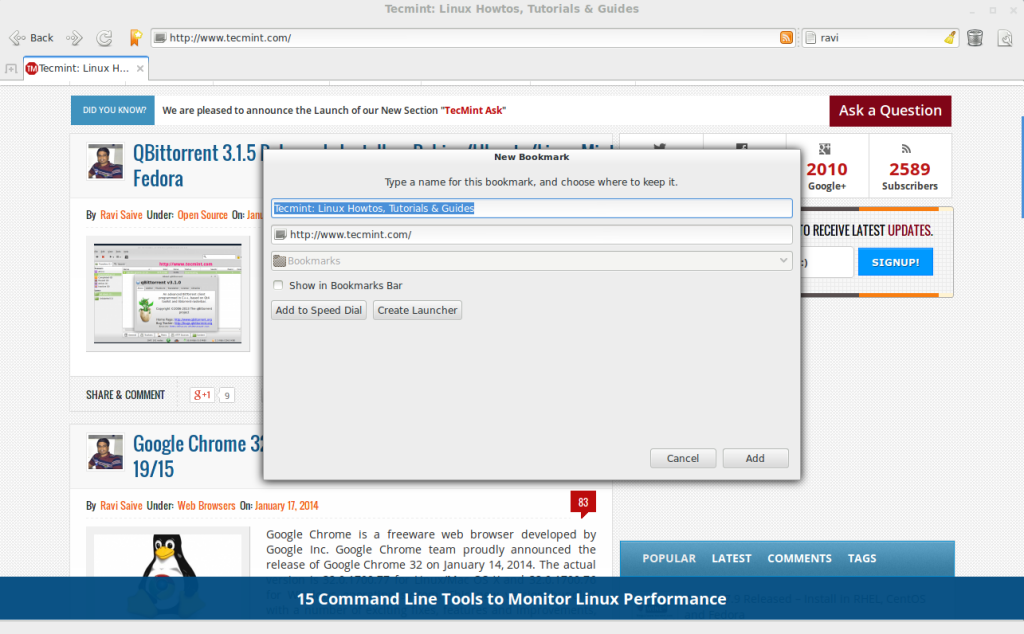
Task: Switch to the TAGS tab
Action: (862, 558)
